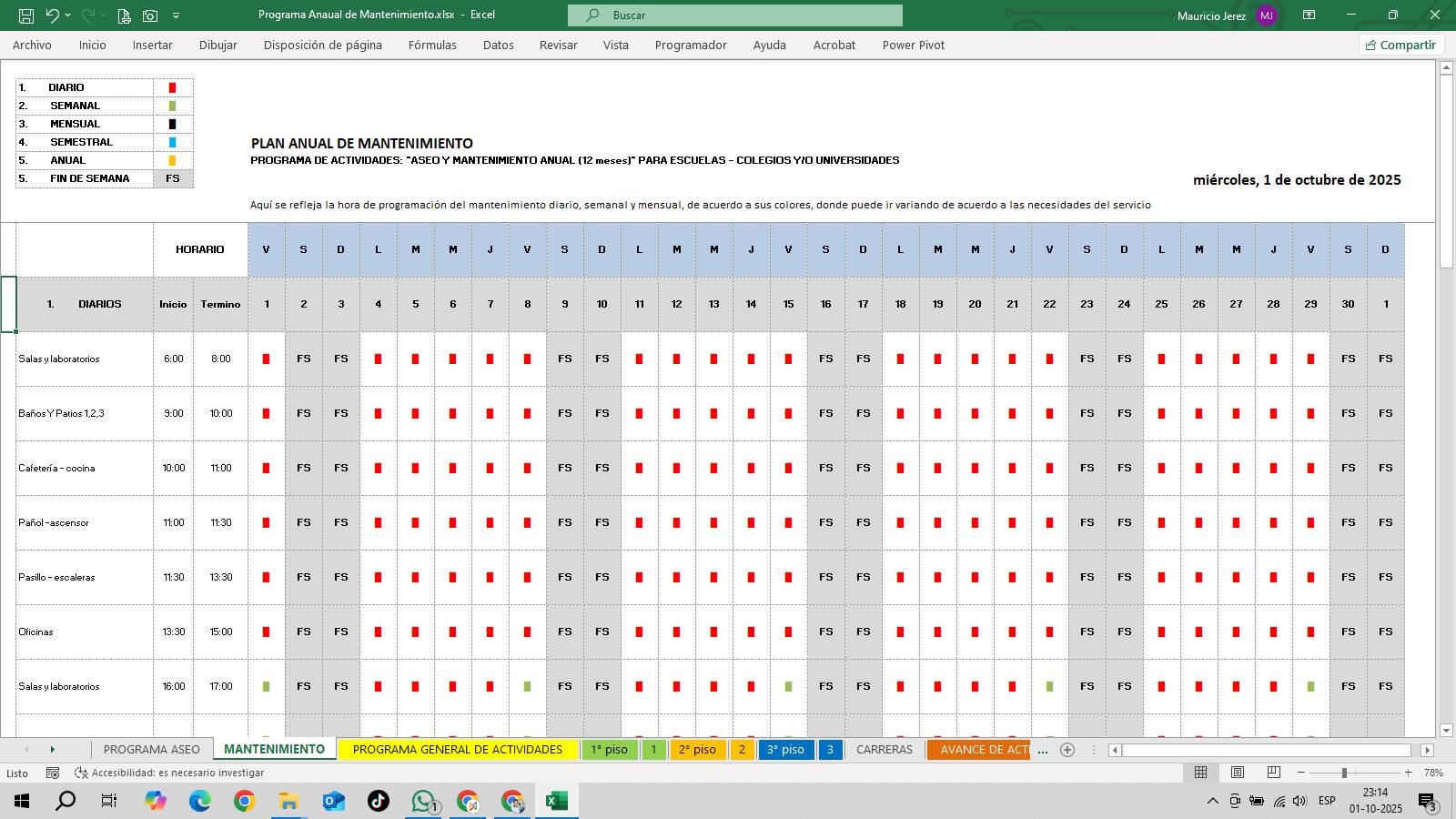The image size is (1456, 819).
Task: Click the camera snapshot icon in Quick Access Toolbar
Action: [149, 15]
